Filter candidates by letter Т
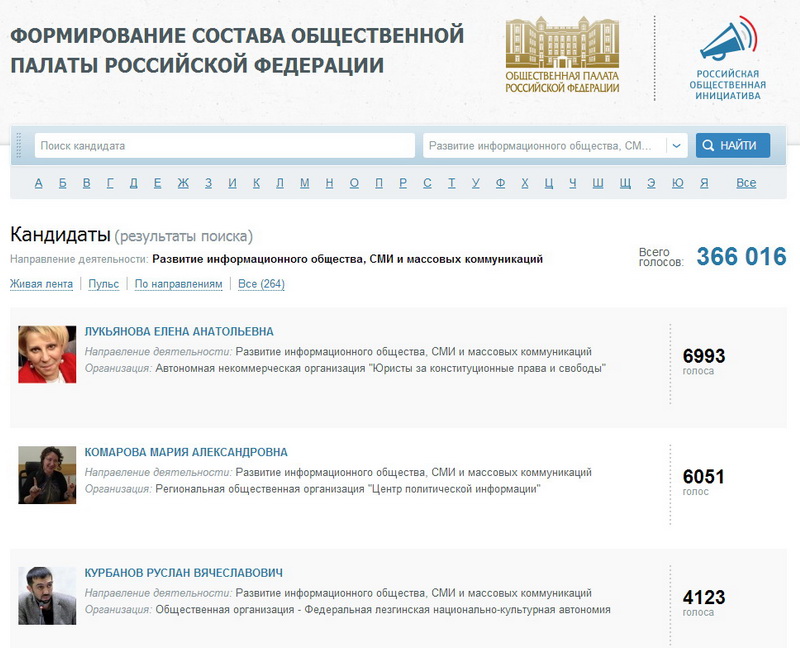 [x=452, y=183]
